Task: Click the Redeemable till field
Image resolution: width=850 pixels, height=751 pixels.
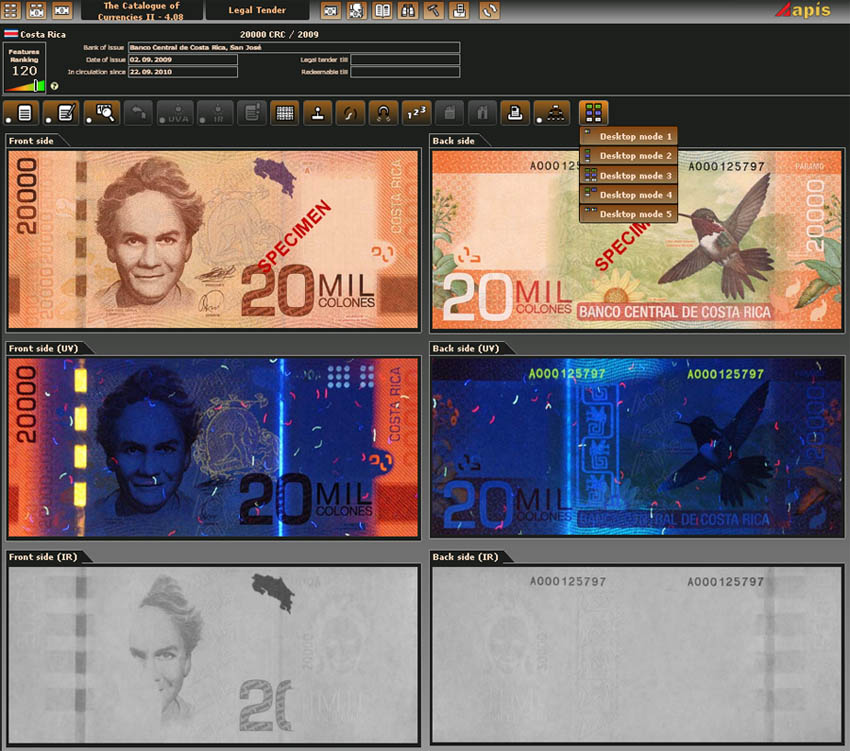Action: pos(405,72)
